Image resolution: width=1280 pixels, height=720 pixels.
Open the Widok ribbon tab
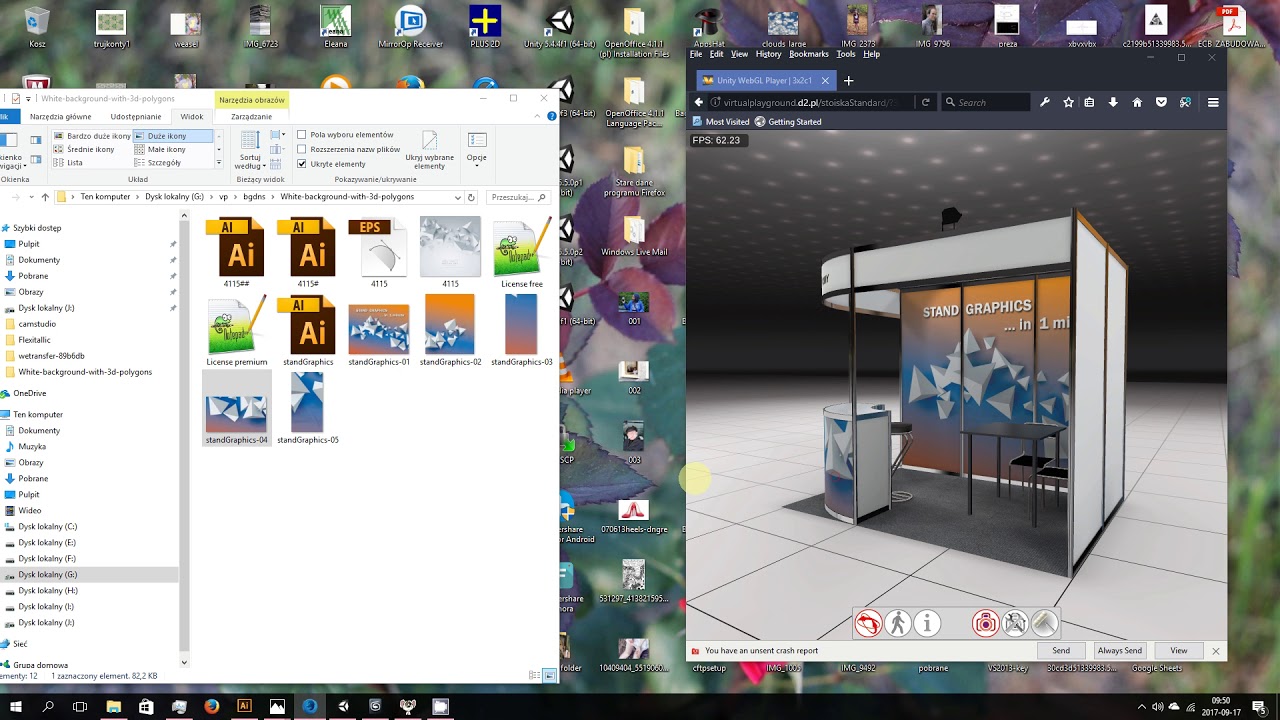click(192, 116)
